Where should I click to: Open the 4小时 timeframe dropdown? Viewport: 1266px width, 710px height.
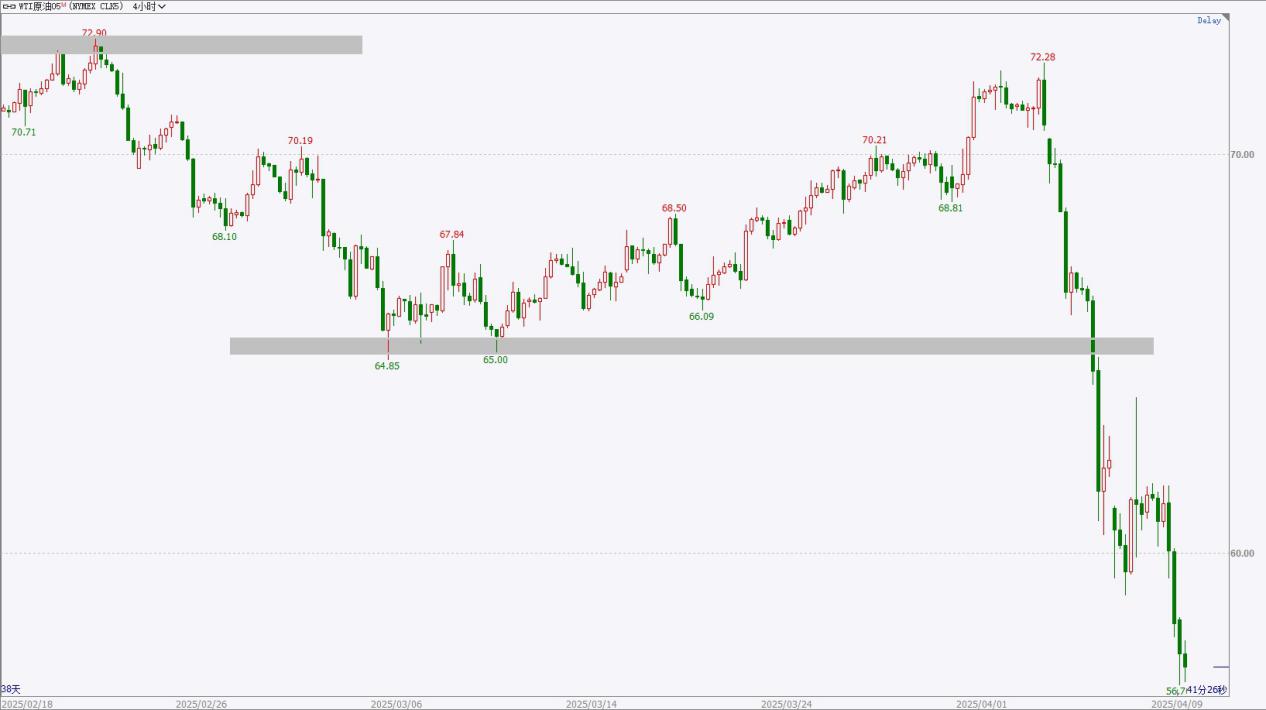click(x=149, y=6)
